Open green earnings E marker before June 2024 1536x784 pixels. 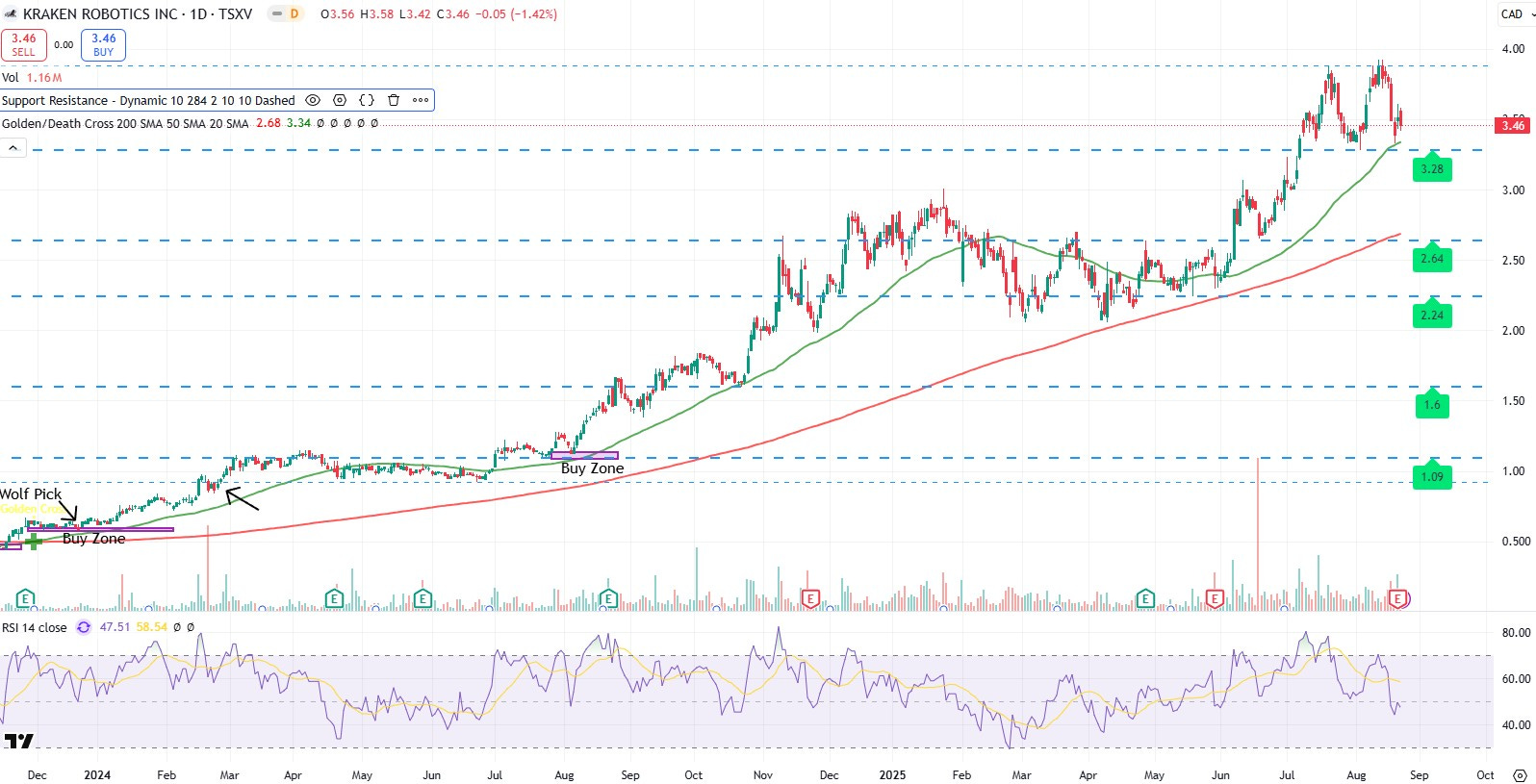422,599
